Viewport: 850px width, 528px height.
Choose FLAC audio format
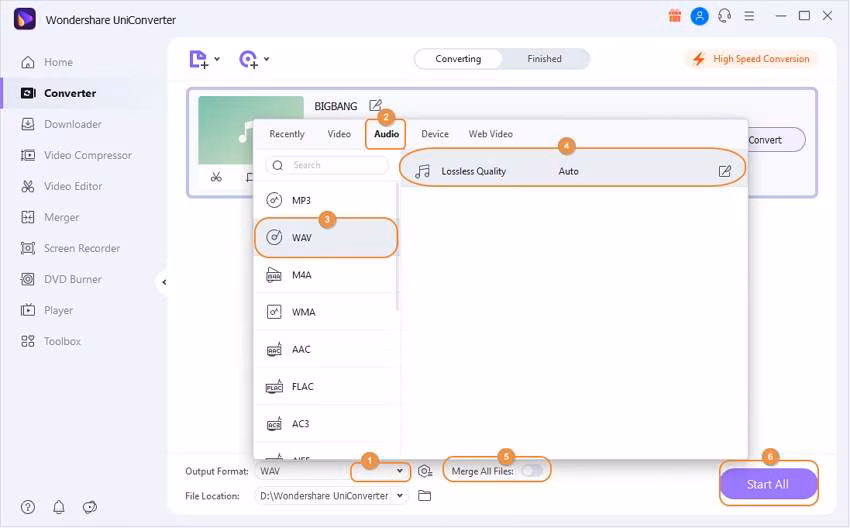326,387
